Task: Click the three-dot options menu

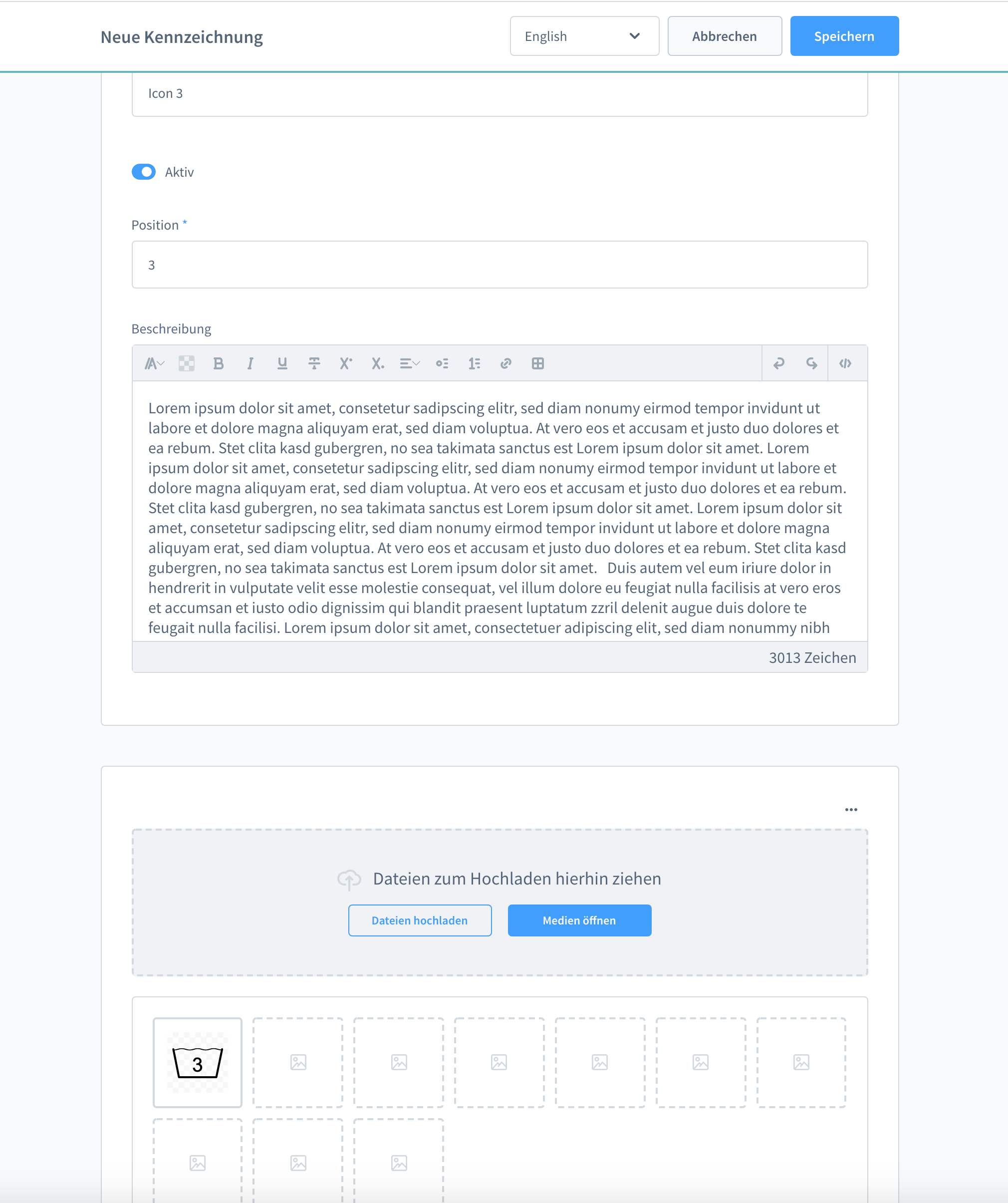Action: (x=851, y=810)
